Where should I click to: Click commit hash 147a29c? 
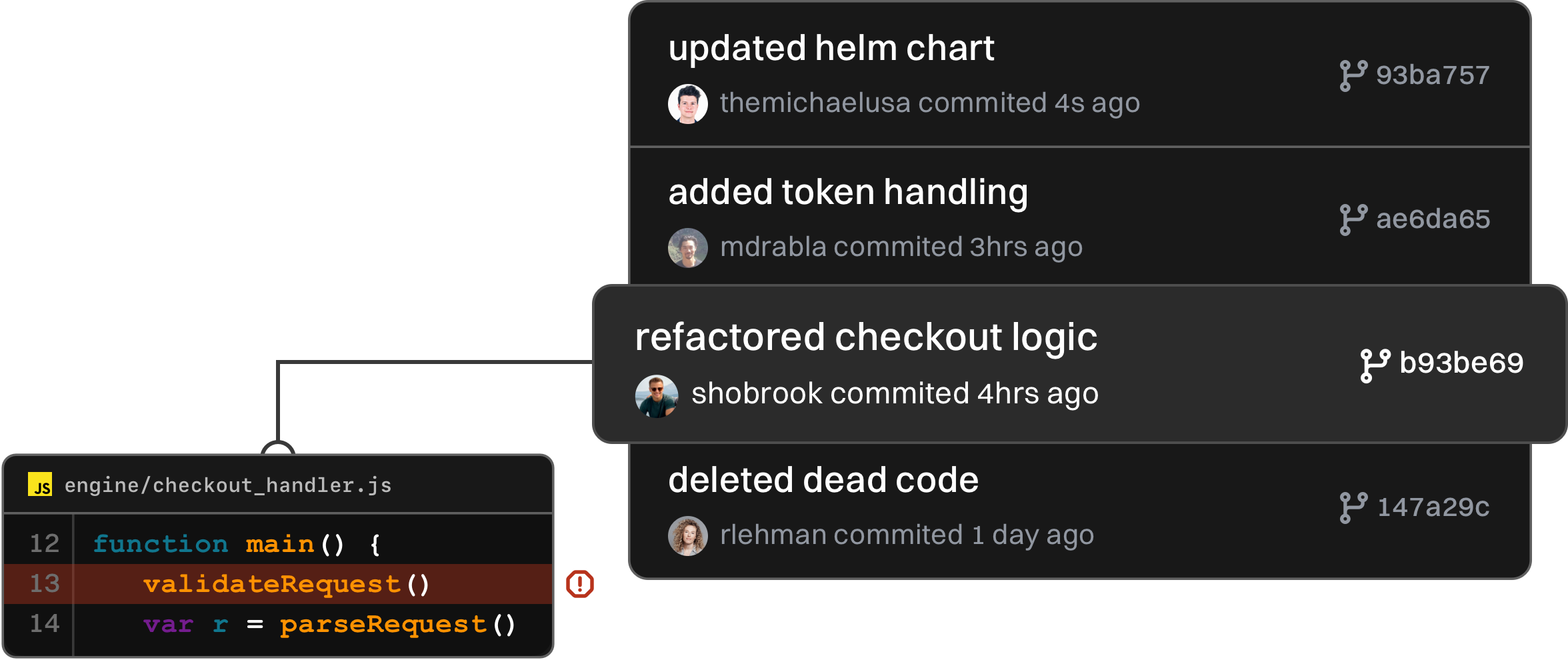coord(1433,508)
